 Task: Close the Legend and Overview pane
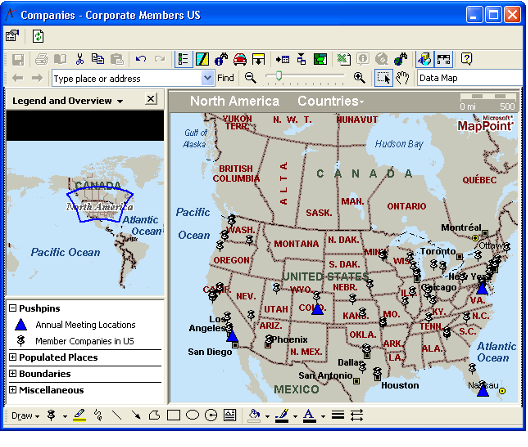tap(151, 99)
